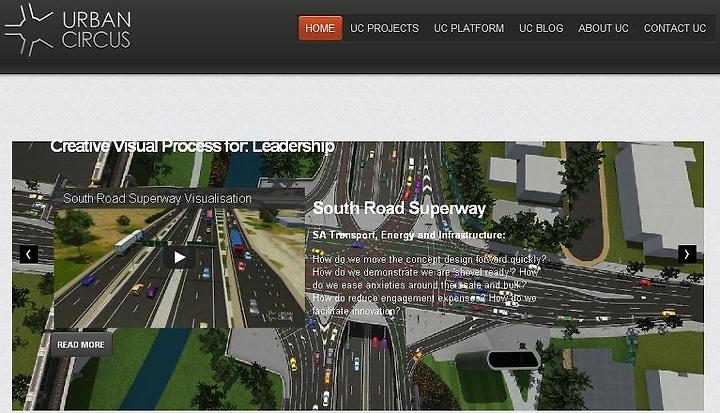Play the South Road Superway video
Screen dimensions: 720x413
[x=180, y=258]
